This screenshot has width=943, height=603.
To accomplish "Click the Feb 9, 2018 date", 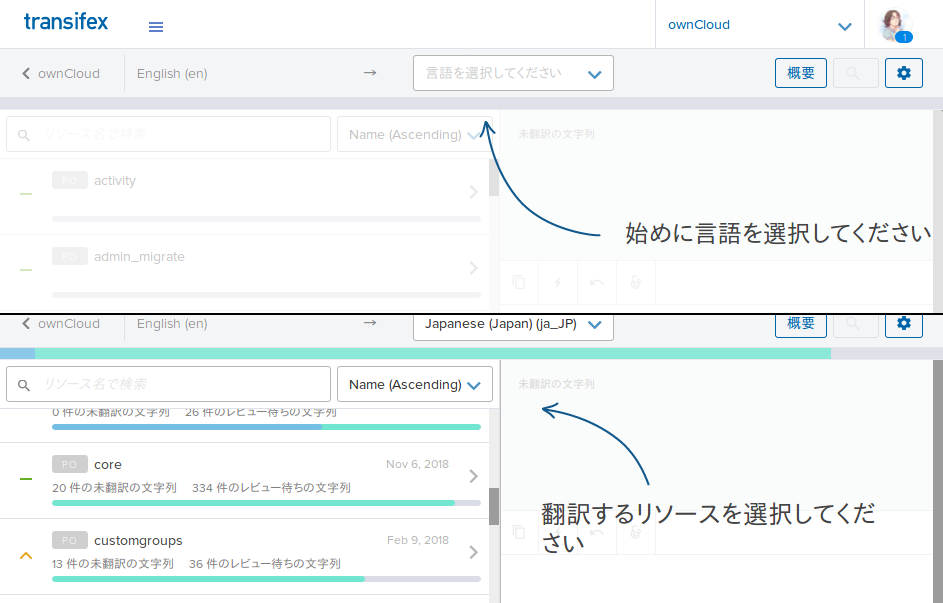I will tap(418, 540).
